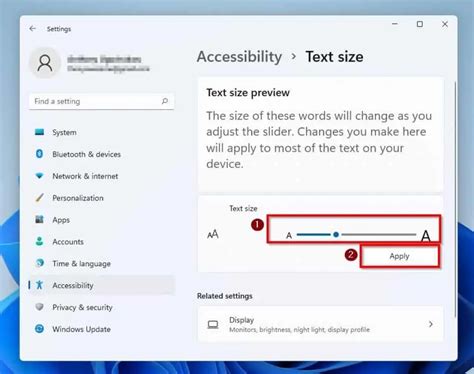
Task: Click the Accessibility figure icon
Action: point(39,285)
